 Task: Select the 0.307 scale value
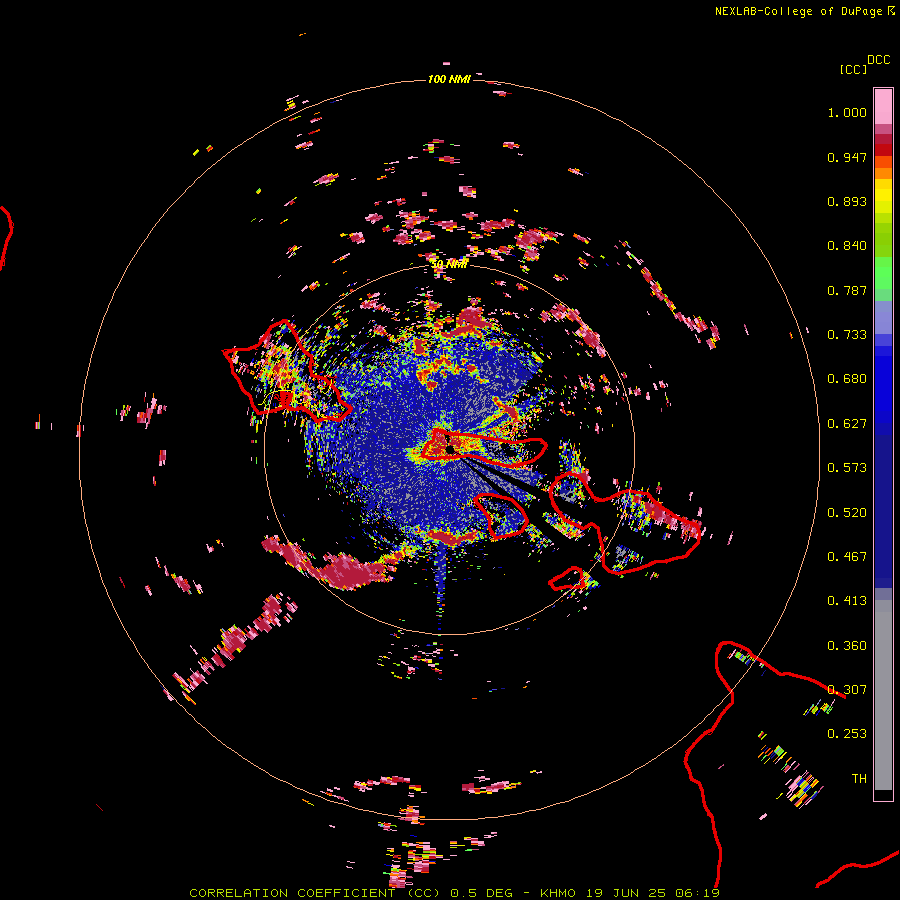(847, 690)
